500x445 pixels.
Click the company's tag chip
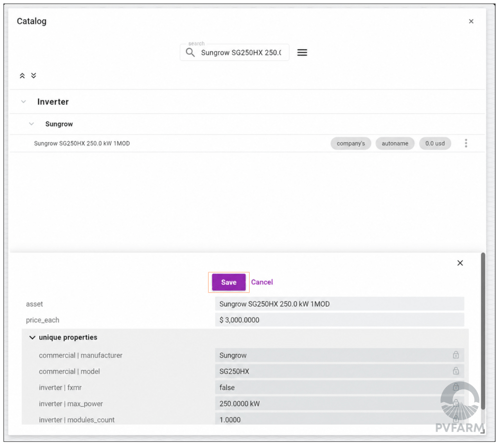351,143
